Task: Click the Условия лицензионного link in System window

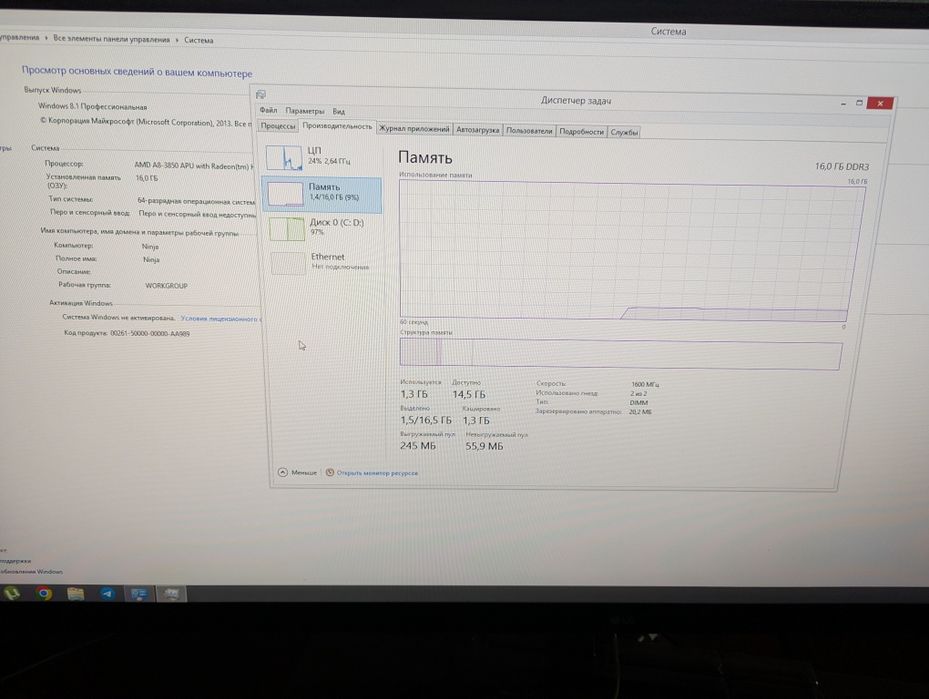Action: 220,319
